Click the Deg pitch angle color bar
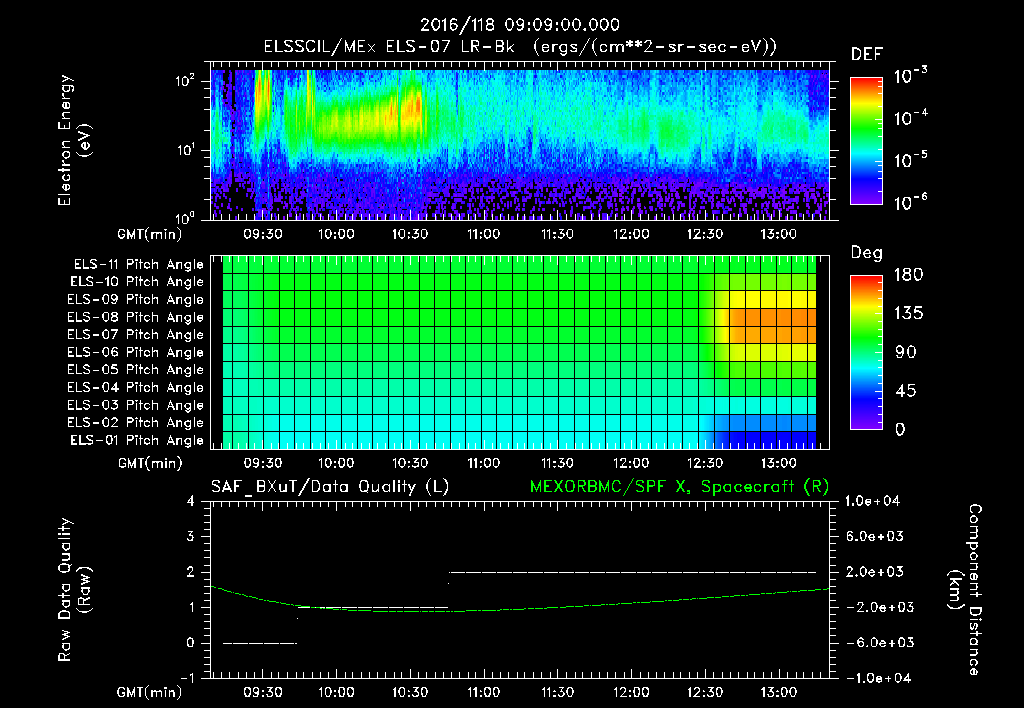Viewport: 1024px width, 708px height. 866,352
